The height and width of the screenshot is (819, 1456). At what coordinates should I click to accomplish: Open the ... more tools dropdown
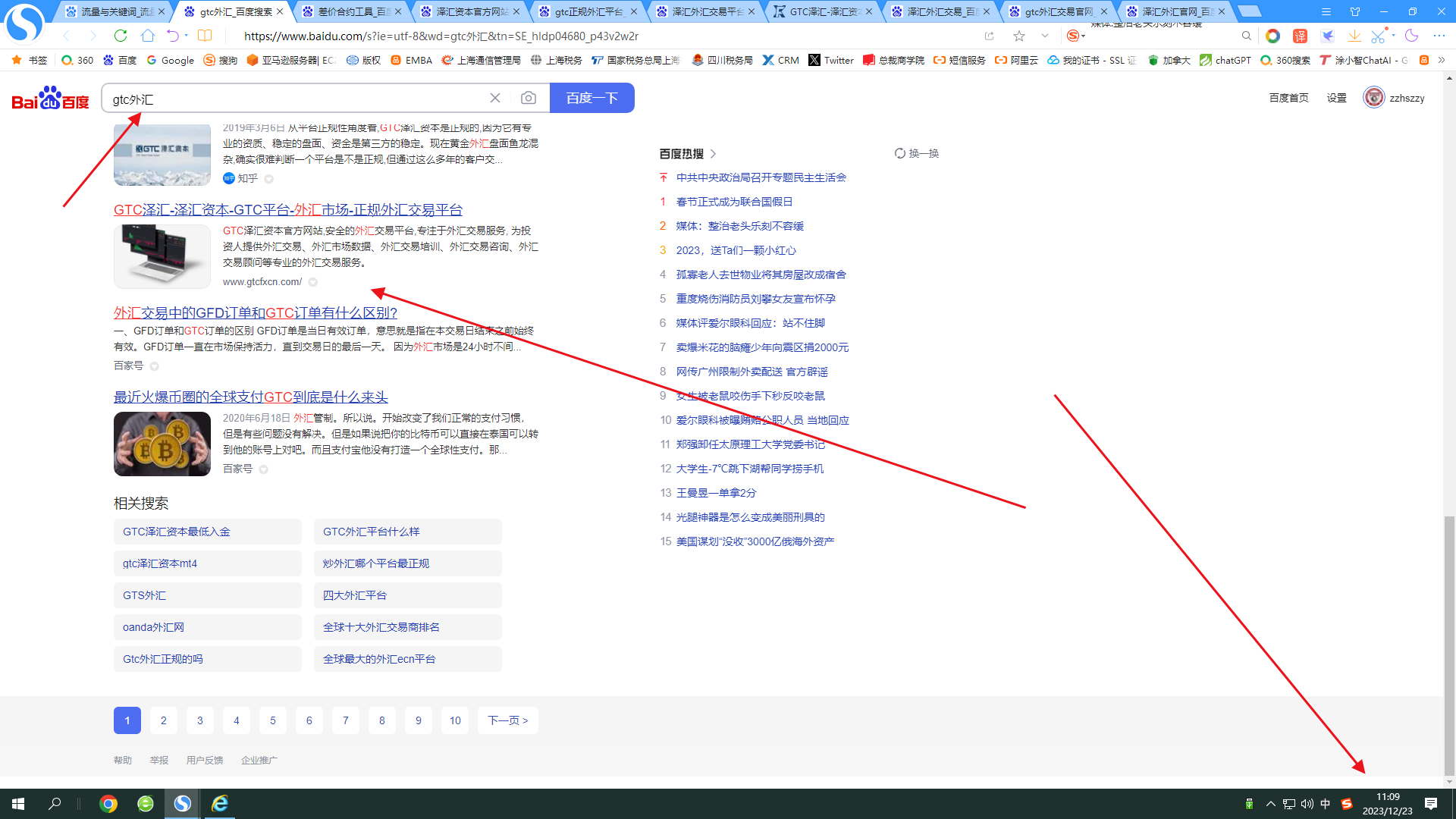tap(1439, 36)
